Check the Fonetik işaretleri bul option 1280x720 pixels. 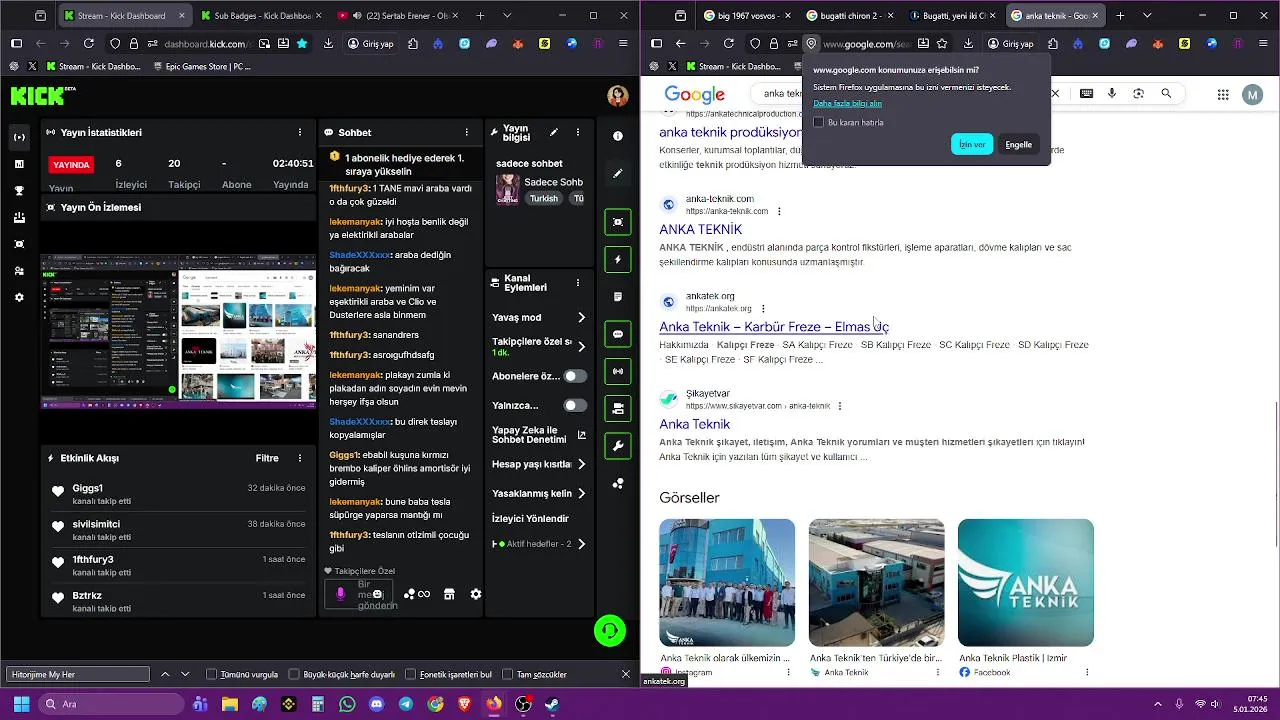click(410, 674)
